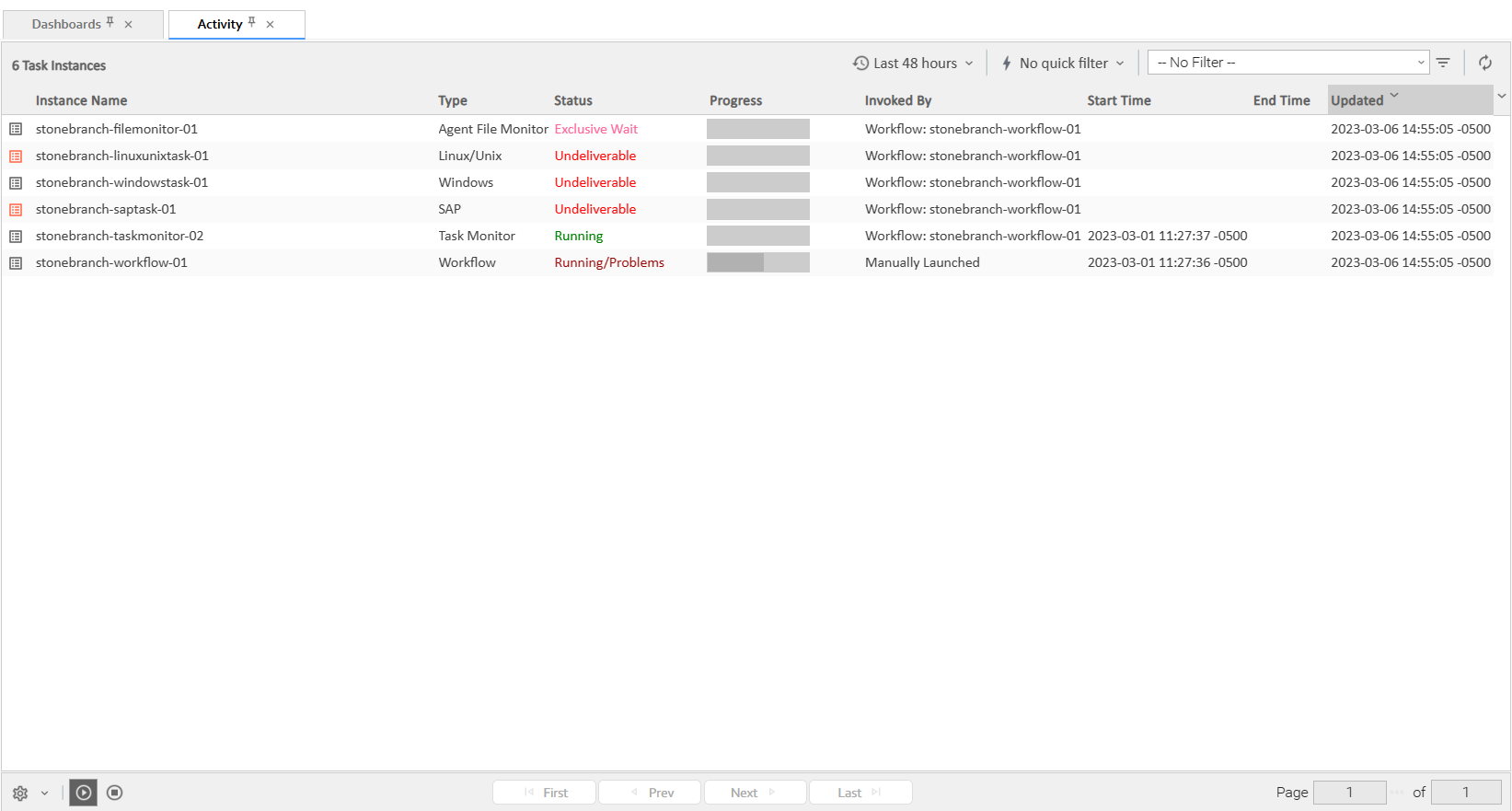The height and width of the screenshot is (811, 1512).
Task: Click the settings gear icon at bottom left
Action: [x=20, y=793]
